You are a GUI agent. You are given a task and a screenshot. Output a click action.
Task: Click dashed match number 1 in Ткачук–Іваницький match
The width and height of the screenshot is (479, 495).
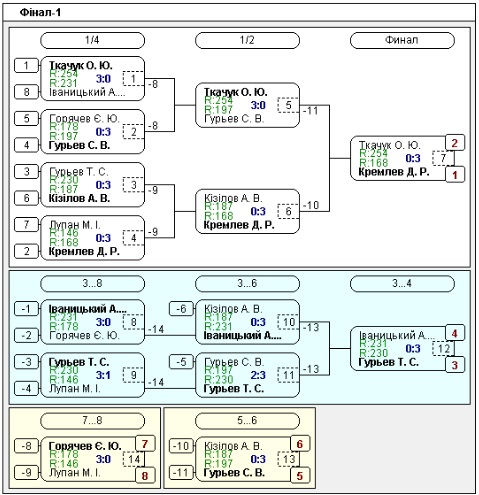point(133,79)
